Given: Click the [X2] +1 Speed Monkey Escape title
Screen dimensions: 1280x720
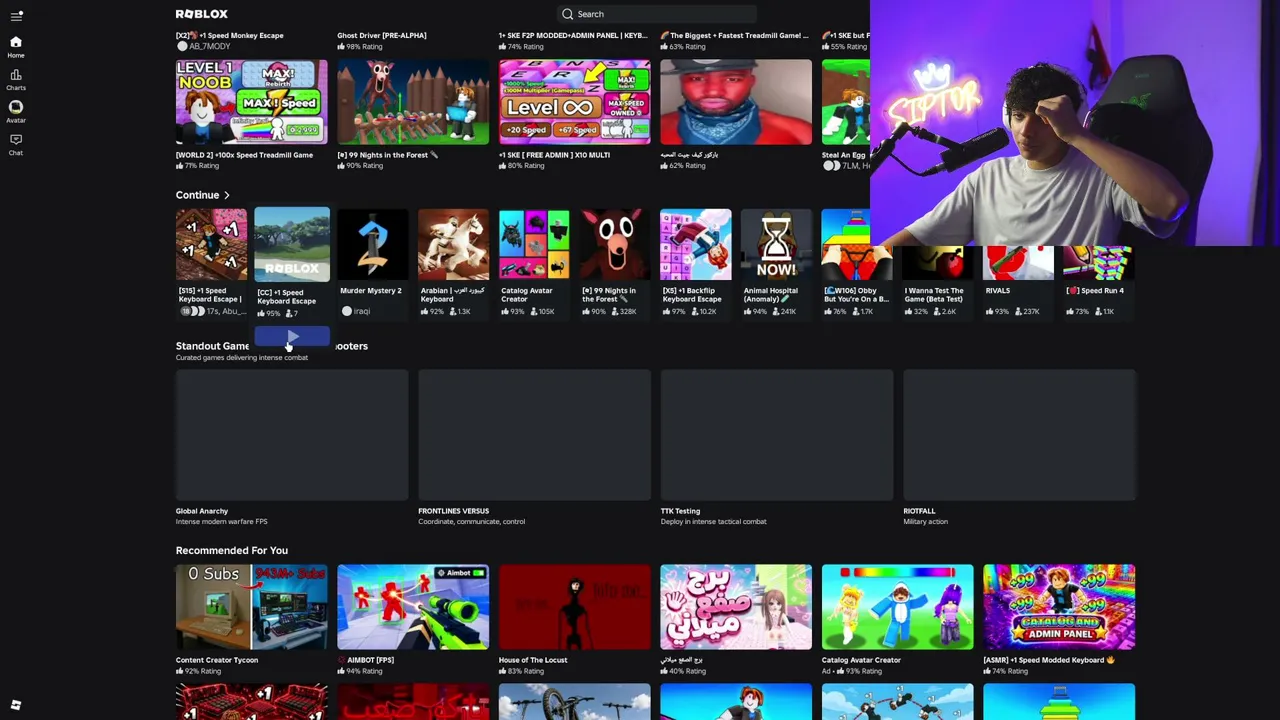Looking at the screenshot, I should (x=230, y=35).
